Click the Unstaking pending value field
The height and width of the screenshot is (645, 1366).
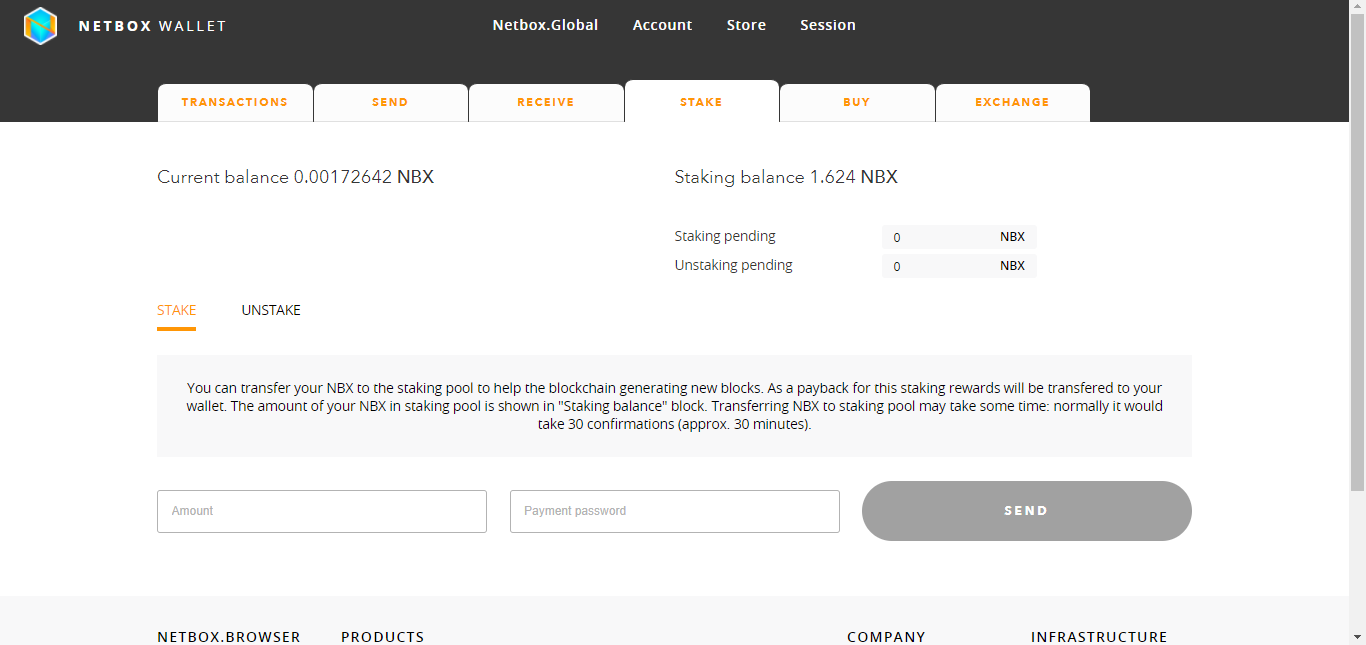click(959, 266)
